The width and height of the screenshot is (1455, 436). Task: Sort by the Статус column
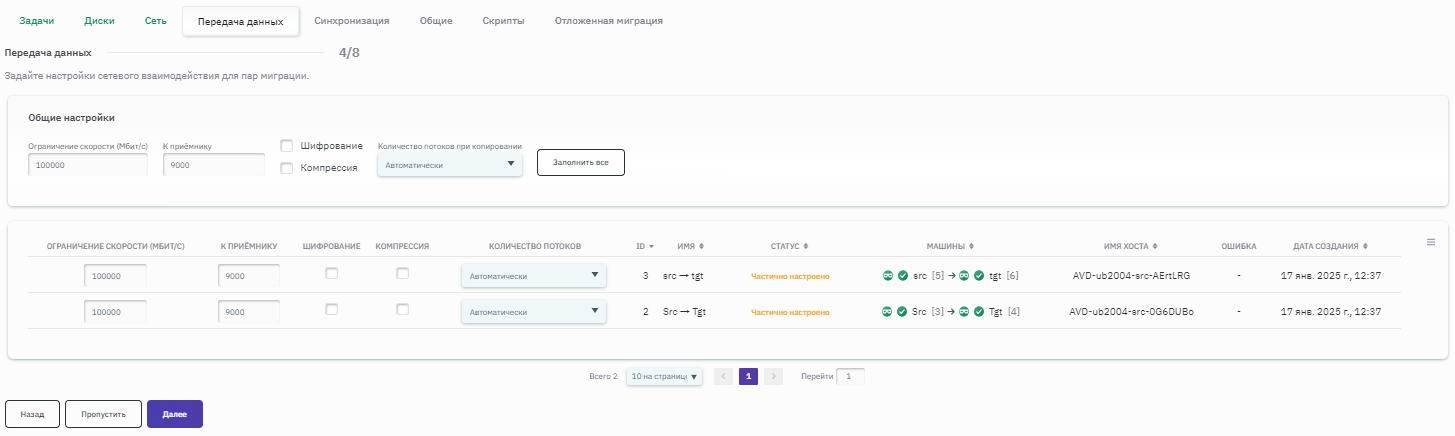[805, 246]
